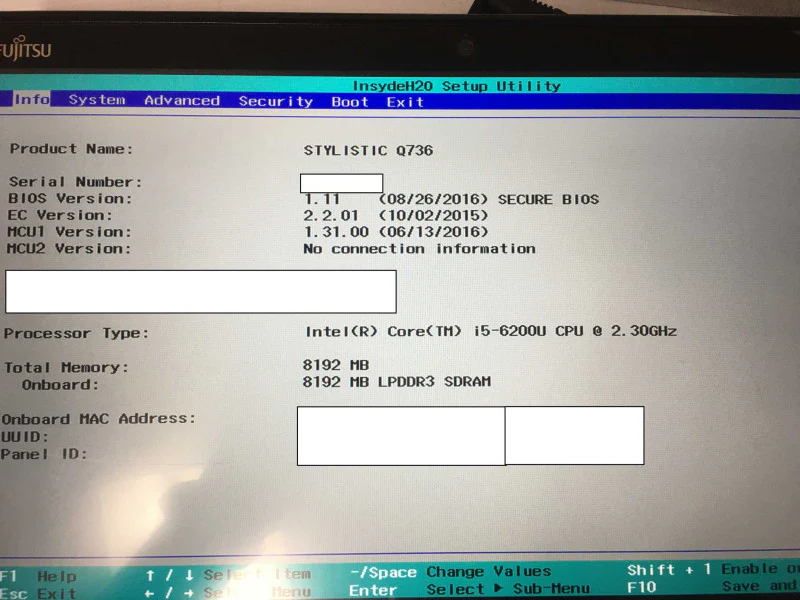
Task: Click the EC Version label
Action: point(60,215)
